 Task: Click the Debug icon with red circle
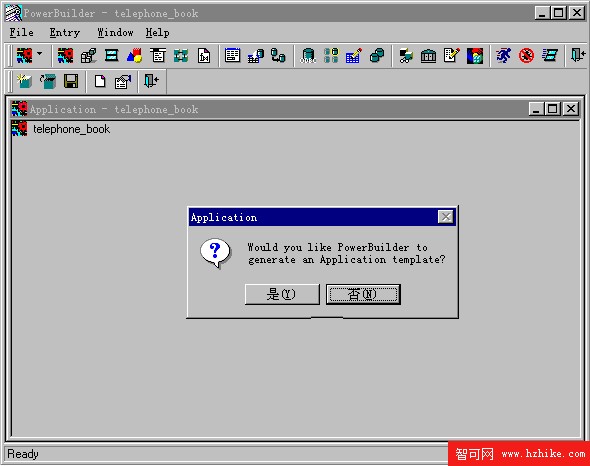(x=526, y=56)
